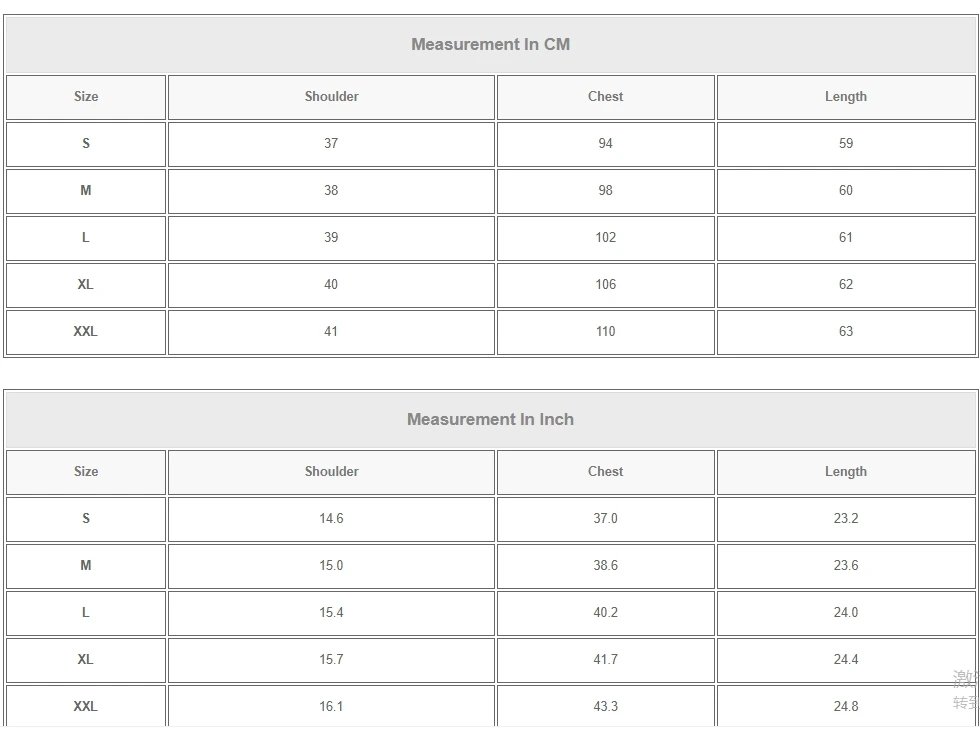This screenshot has height=731, width=980.
Task: Click the chest value 102 in the CM table
Action: coord(605,238)
